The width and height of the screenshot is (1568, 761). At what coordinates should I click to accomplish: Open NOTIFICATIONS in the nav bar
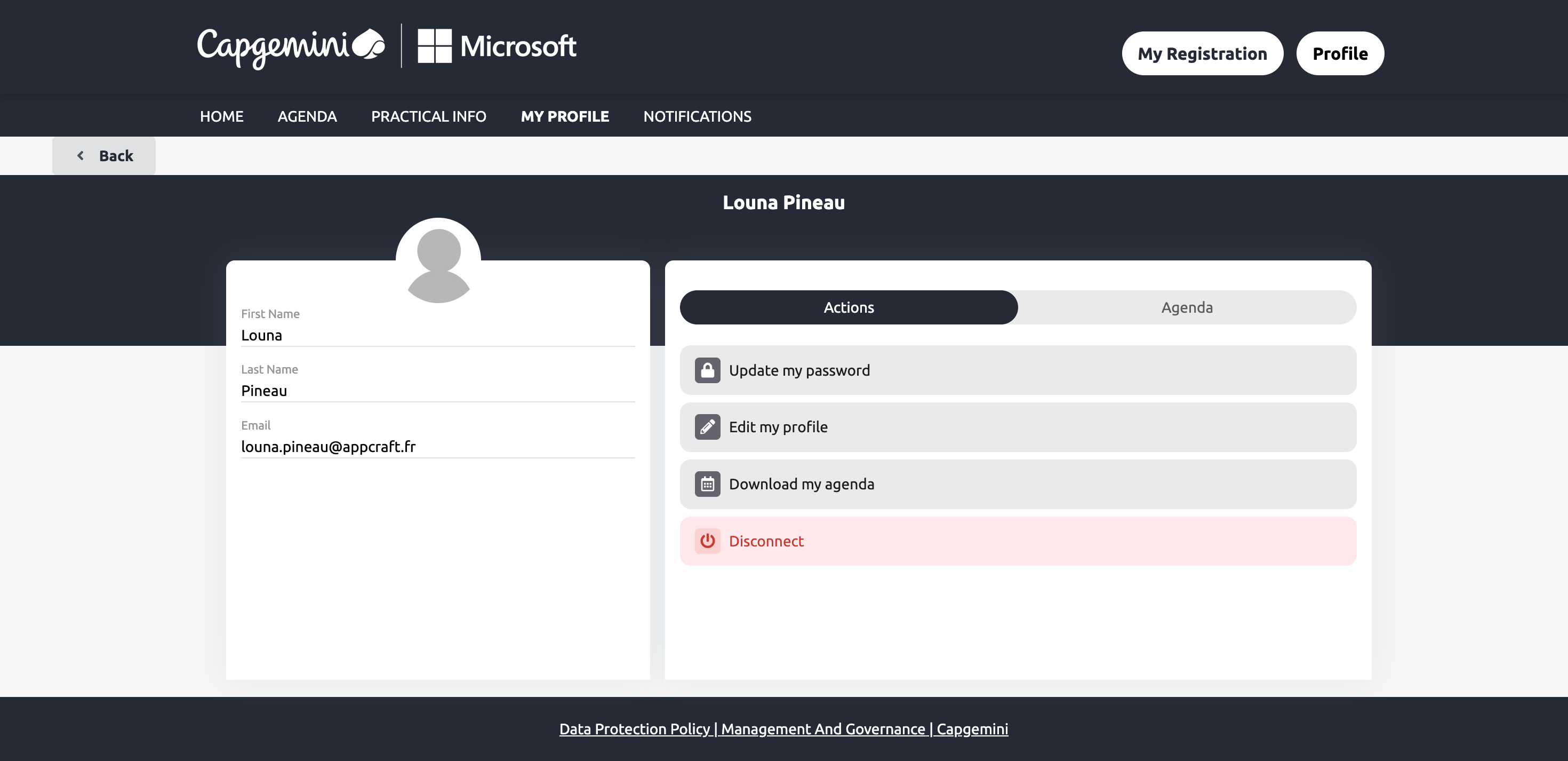697,116
